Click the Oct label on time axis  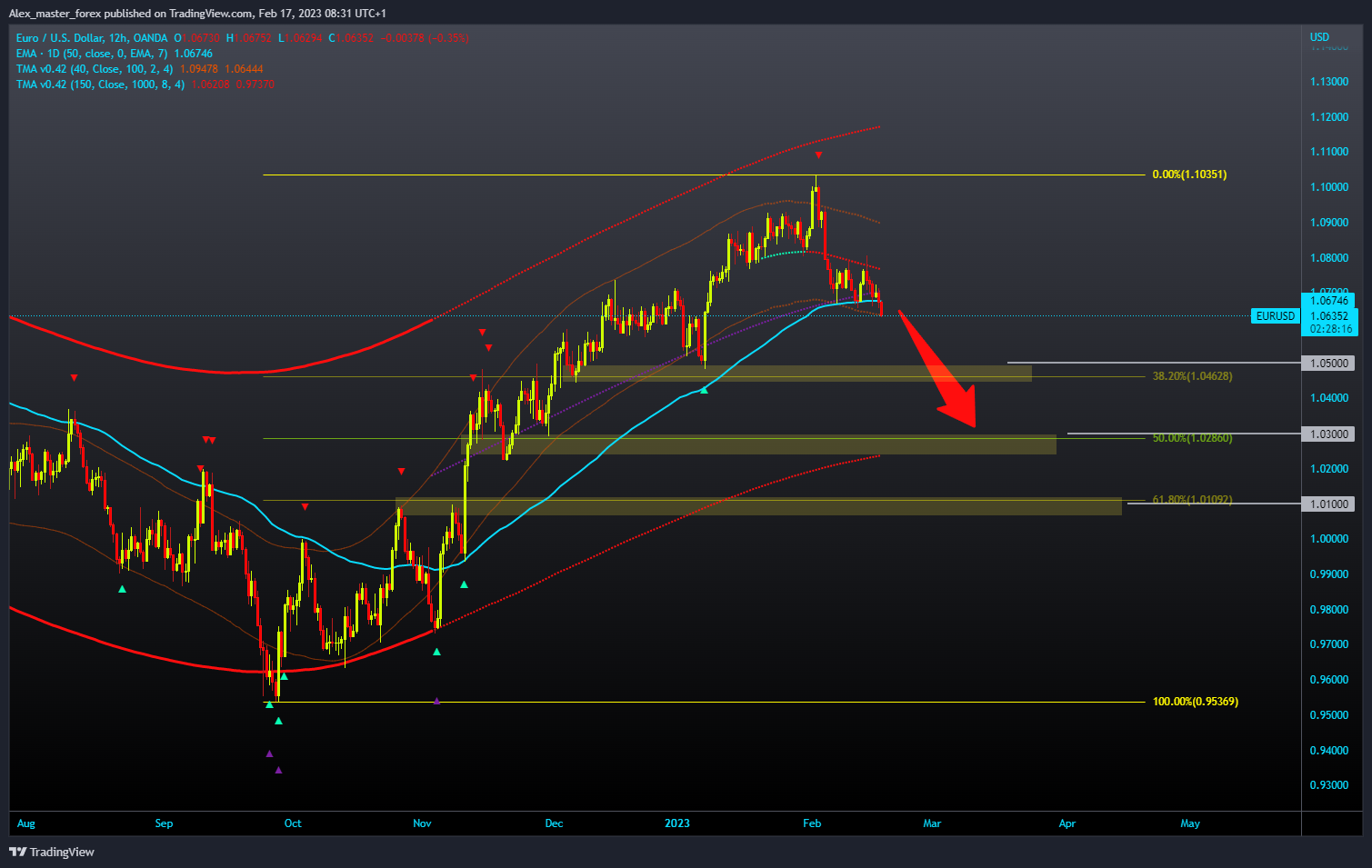[x=293, y=823]
